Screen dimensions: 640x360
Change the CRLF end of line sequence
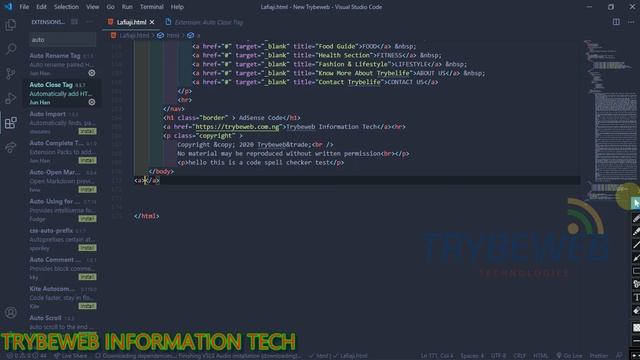coord(520,356)
